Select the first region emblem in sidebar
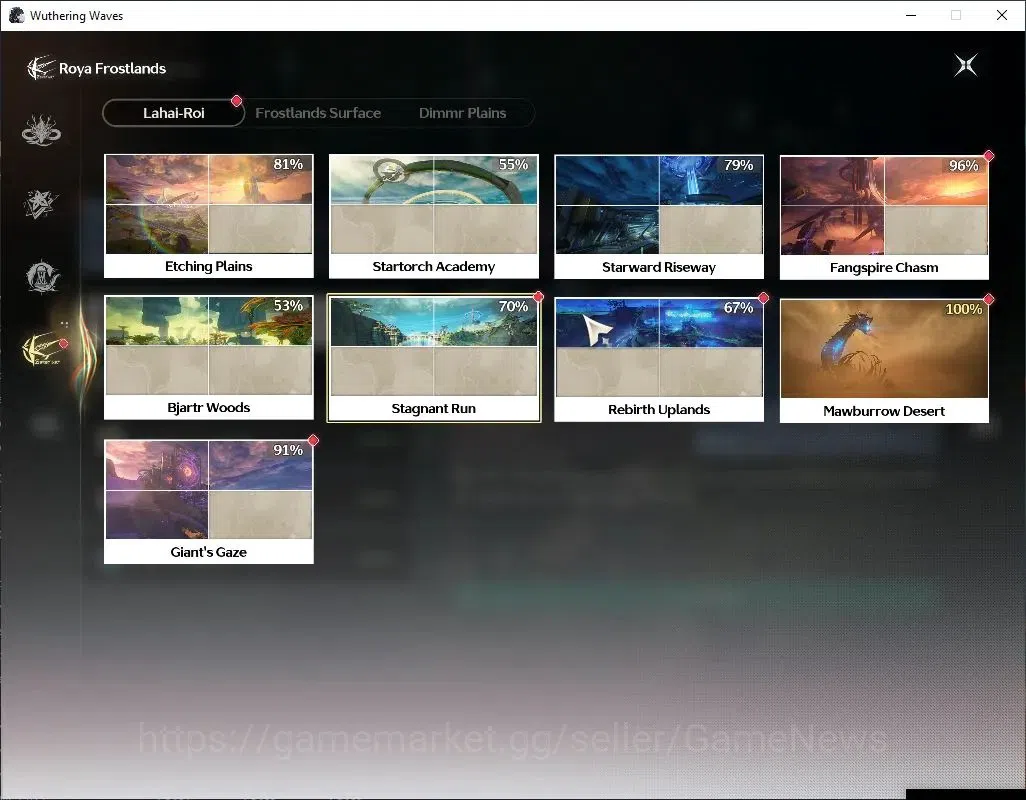This screenshot has width=1026, height=800. point(41,130)
